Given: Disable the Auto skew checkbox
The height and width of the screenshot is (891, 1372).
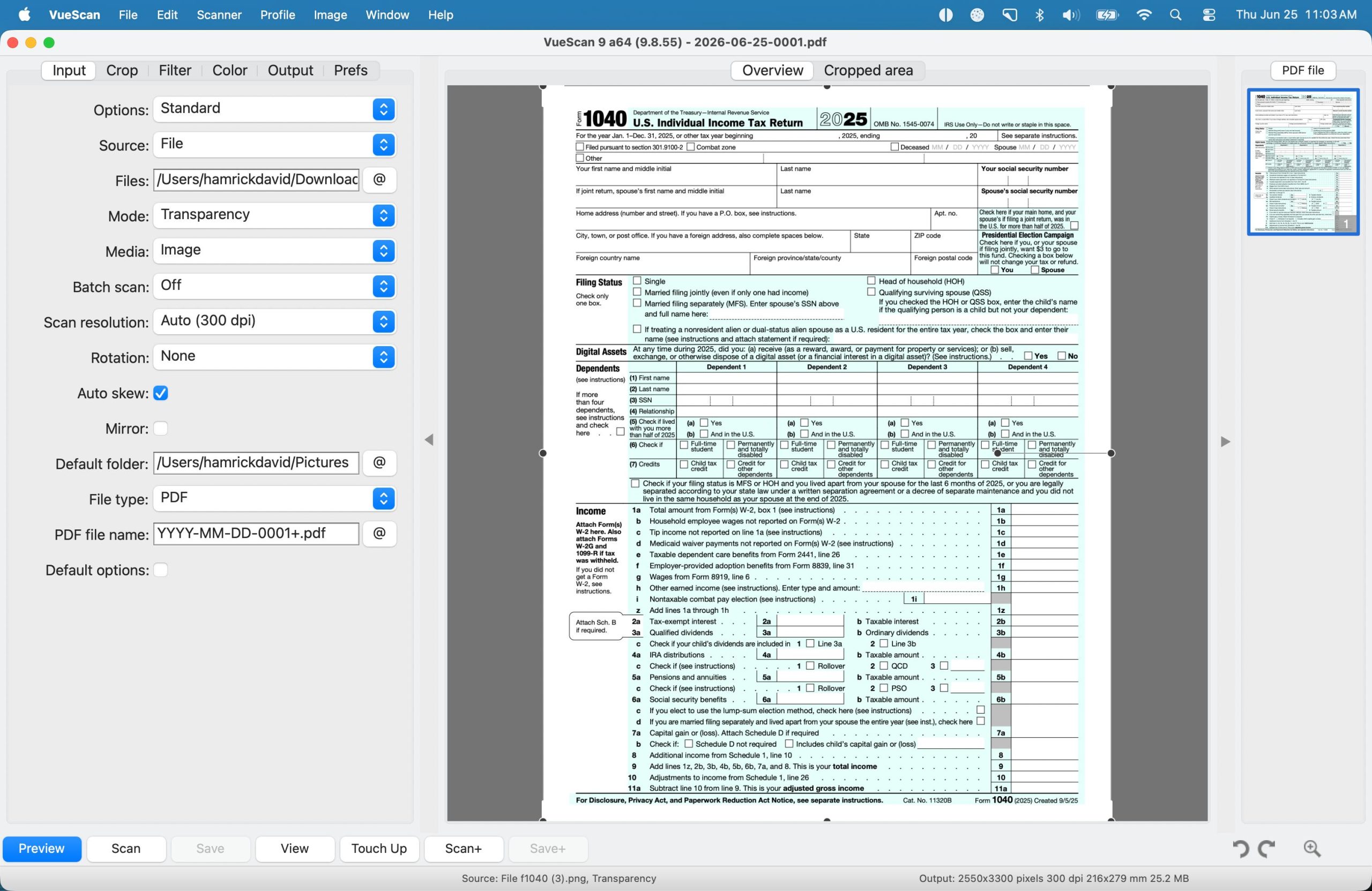Looking at the screenshot, I should (x=161, y=393).
